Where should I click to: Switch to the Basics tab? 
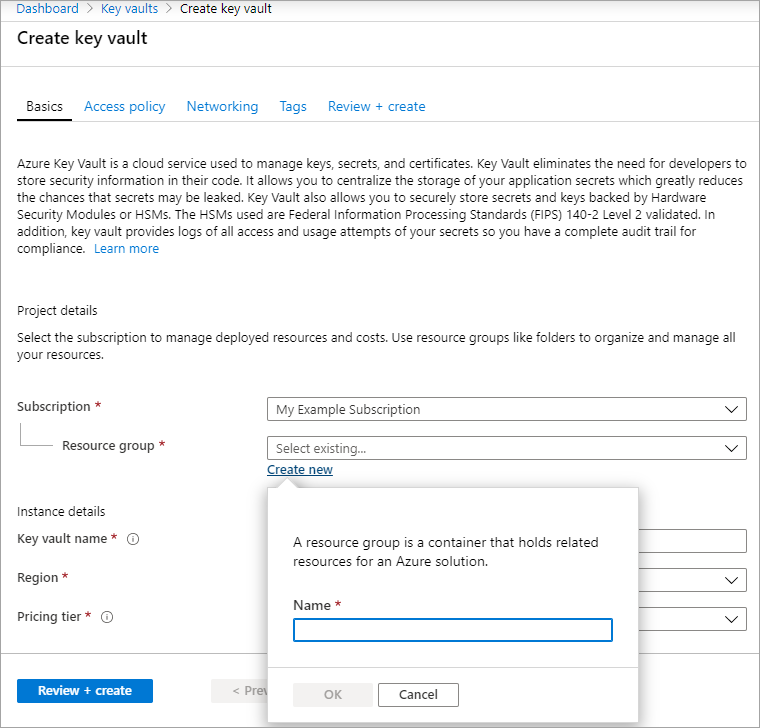click(44, 106)
